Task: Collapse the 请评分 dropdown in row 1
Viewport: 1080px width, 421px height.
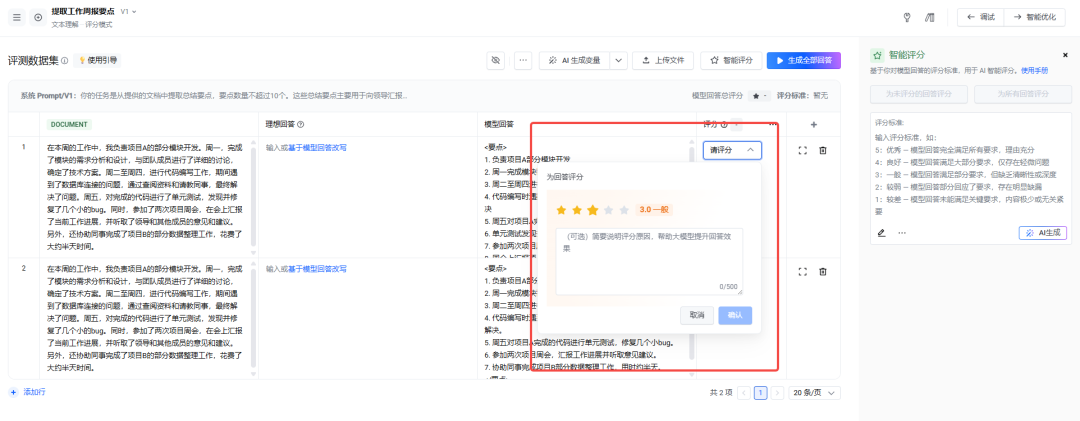Action: click(732, 150)
